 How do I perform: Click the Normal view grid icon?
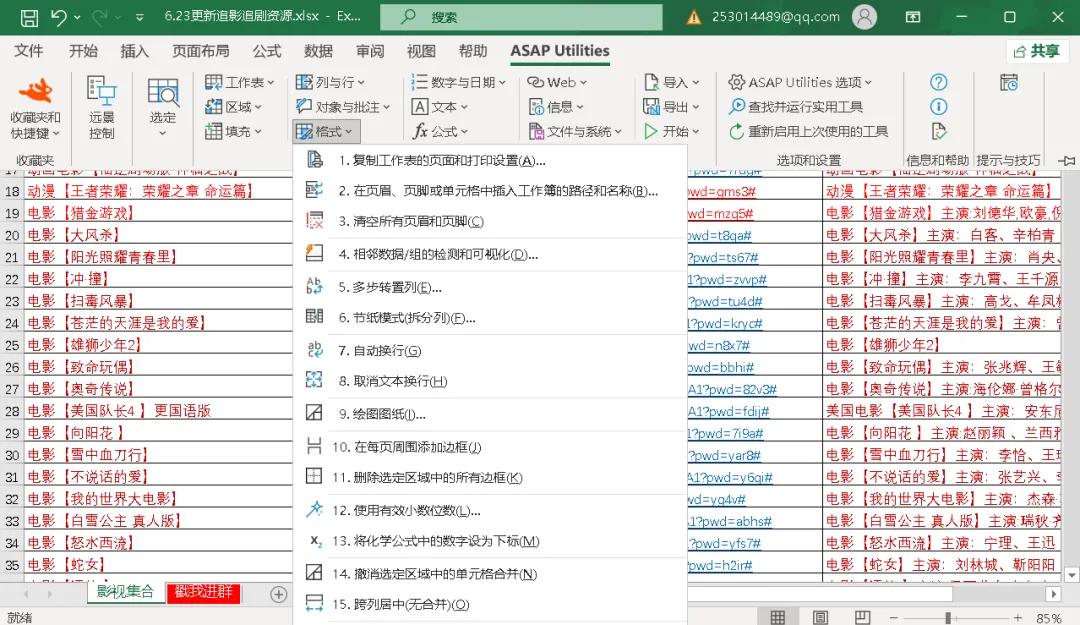tap(778, 617)
